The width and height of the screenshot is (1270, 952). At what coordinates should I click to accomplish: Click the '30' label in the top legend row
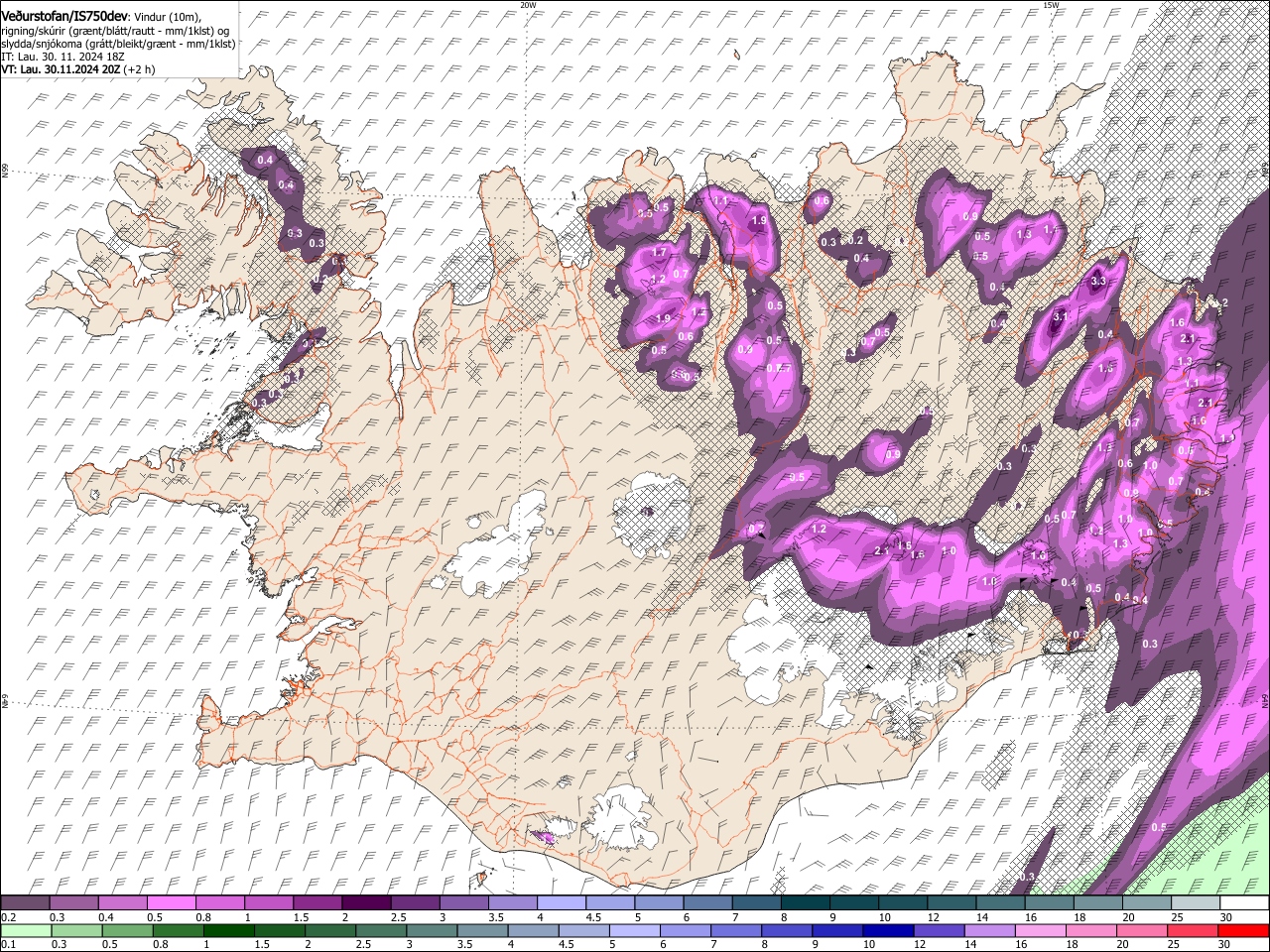1226,917
